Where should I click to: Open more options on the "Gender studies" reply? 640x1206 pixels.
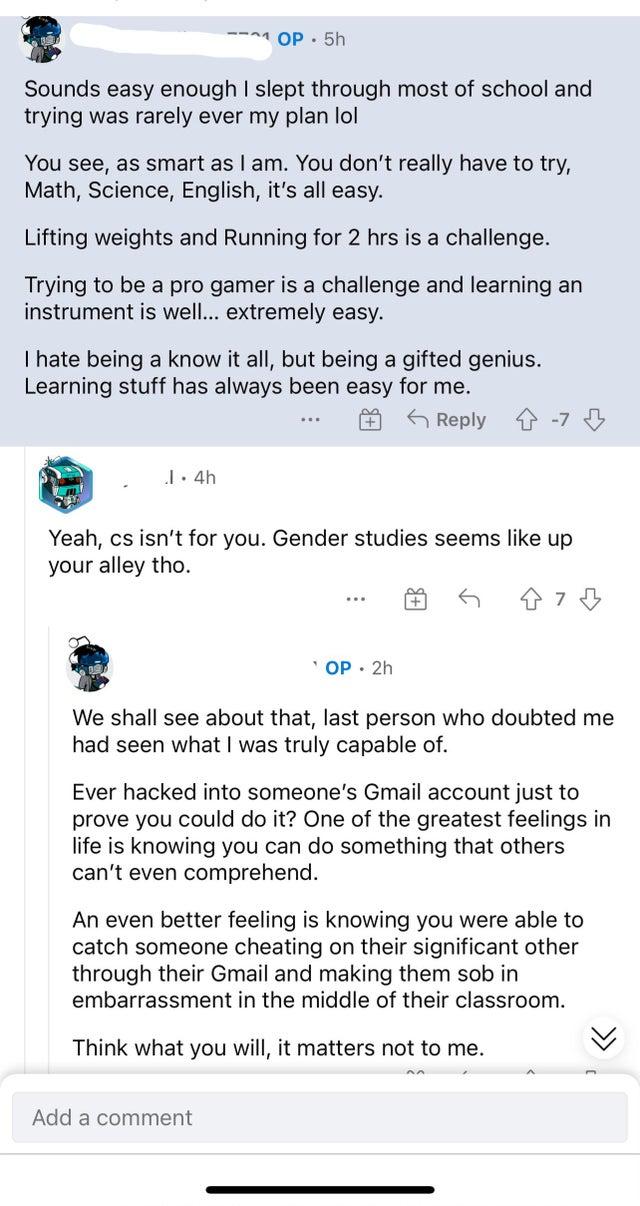[x=357, y=597]
